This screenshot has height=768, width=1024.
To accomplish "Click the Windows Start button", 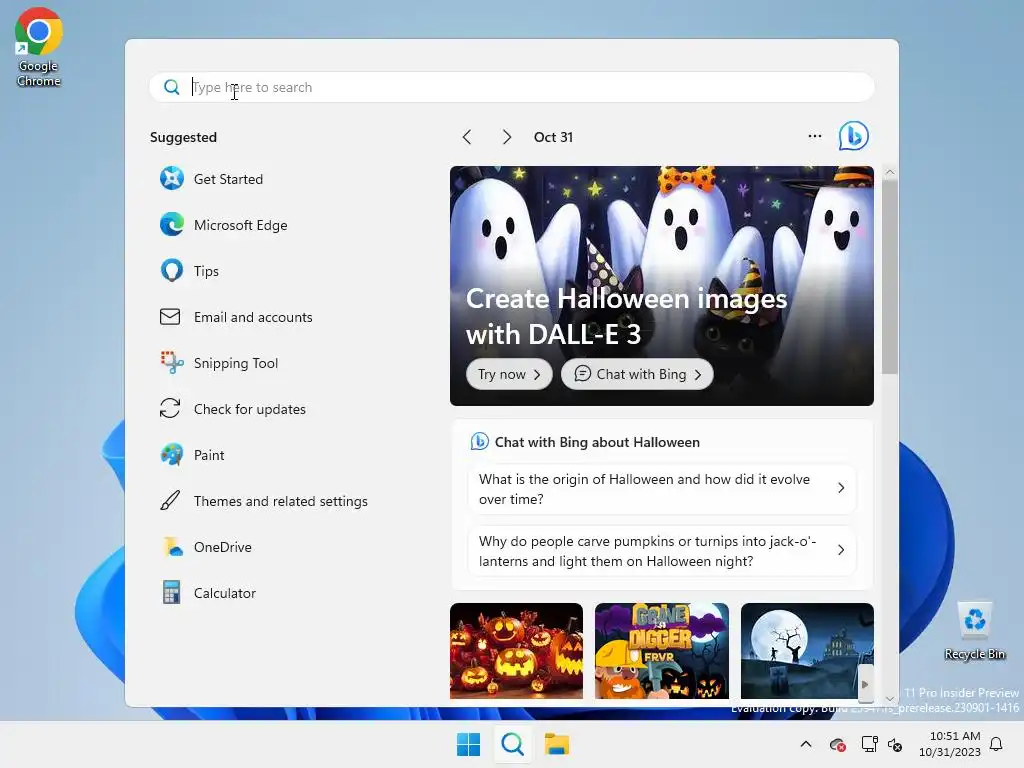I will pos(468,744).
